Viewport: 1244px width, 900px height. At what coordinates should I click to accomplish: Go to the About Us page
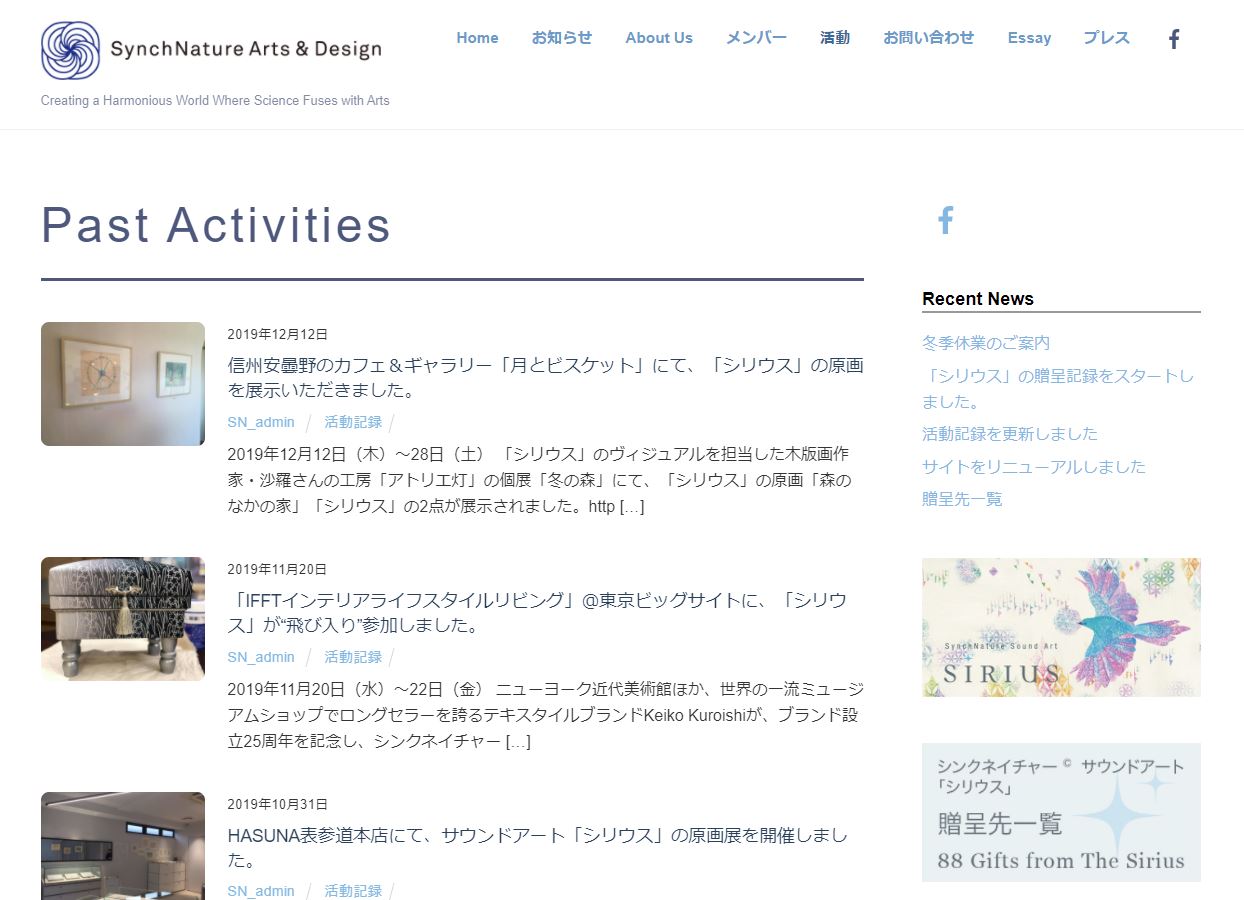658,38
